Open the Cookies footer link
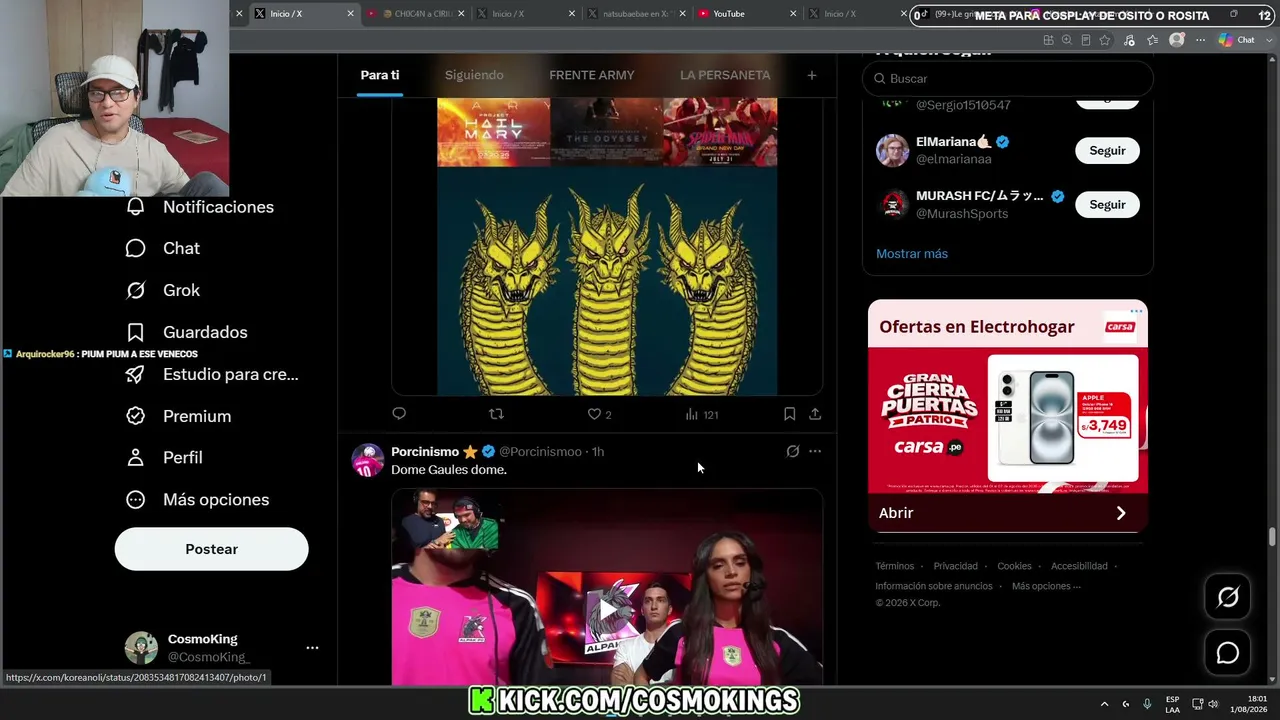This screenshot has height=720, width=1280. tap(1014, 566)
